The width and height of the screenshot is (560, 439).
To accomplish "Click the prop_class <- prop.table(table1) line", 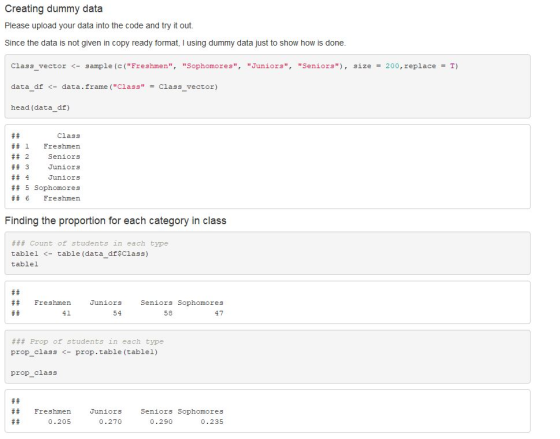I will pyautogui.click(x=84, y=352).
